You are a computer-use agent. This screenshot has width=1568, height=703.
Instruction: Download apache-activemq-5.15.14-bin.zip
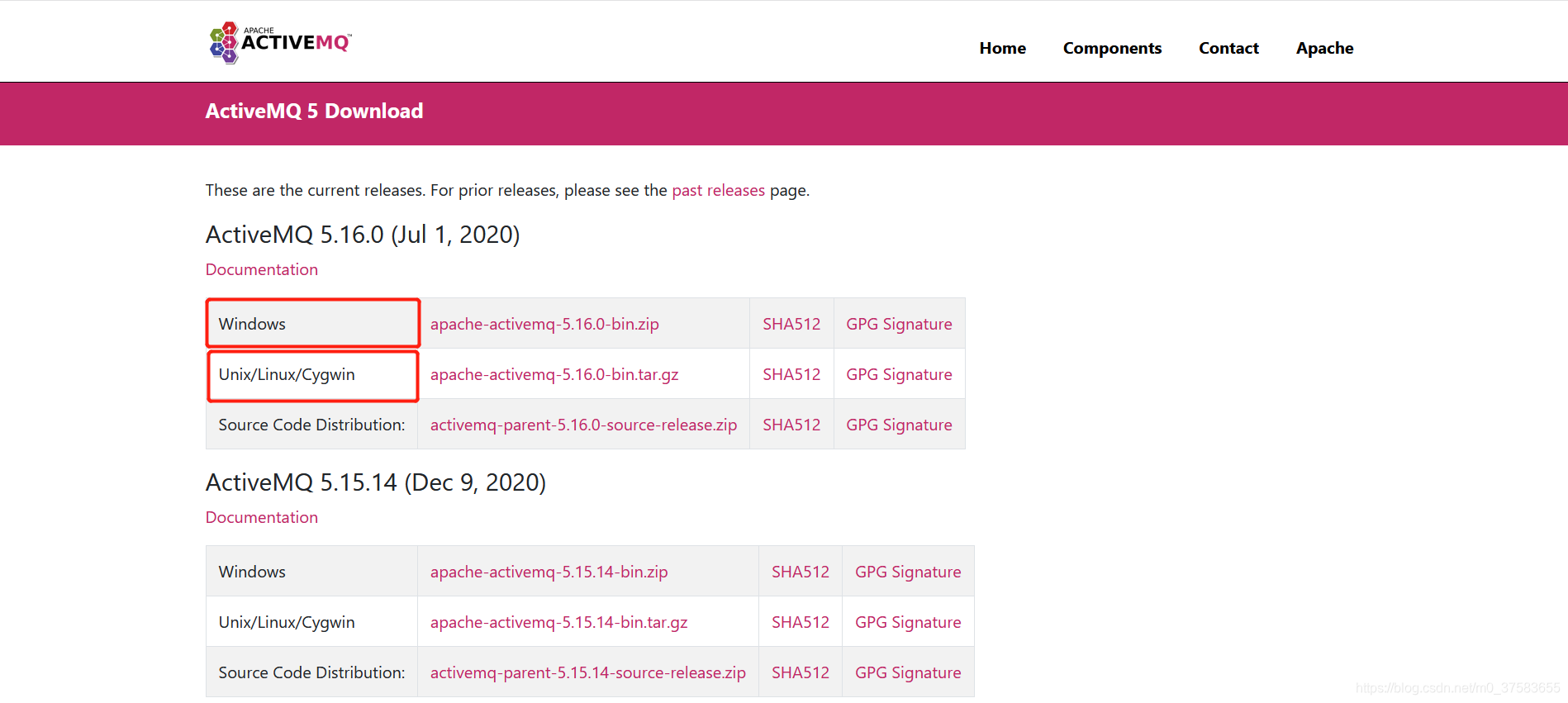(549, 572)
